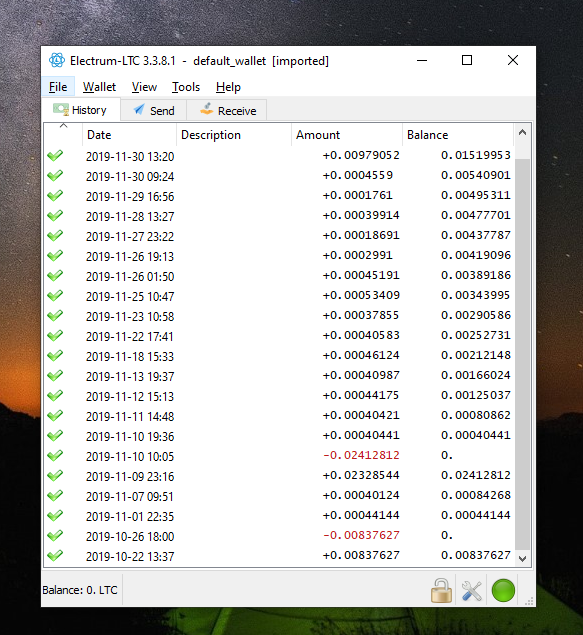The height and width of the screenshot is (635, 583).
Task: Click checkmark icon for 2019-11-18 15:33 transaction
Action: click(55, 356)
